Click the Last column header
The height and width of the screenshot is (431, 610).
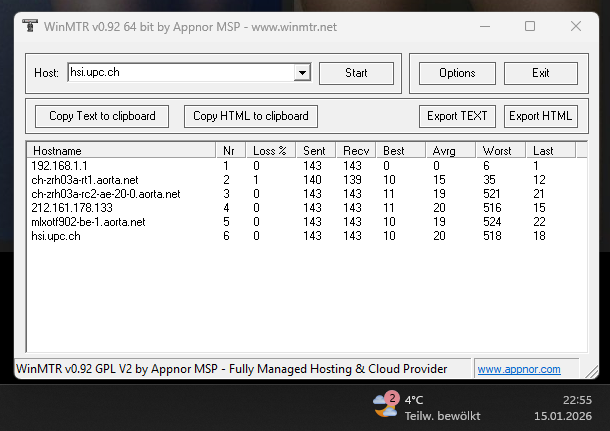click(x=551, y=151)
